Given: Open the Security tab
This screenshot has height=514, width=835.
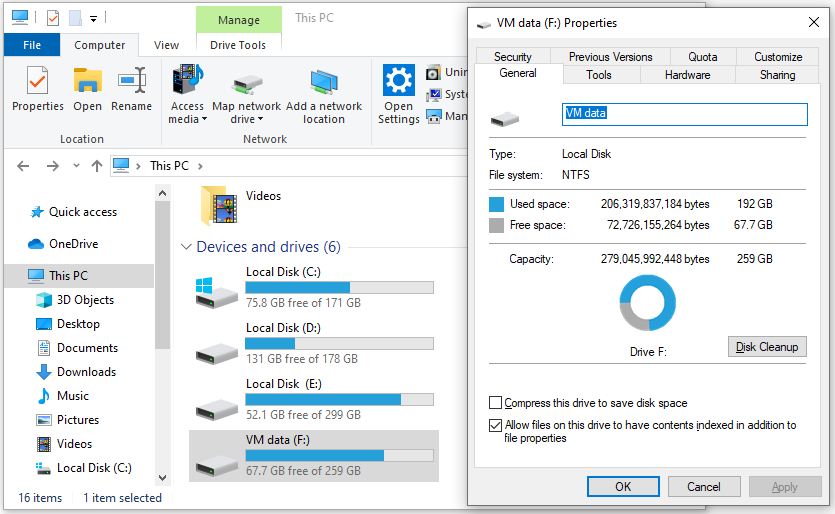Looking at the screenshot, I should click(x=513, y=57).
